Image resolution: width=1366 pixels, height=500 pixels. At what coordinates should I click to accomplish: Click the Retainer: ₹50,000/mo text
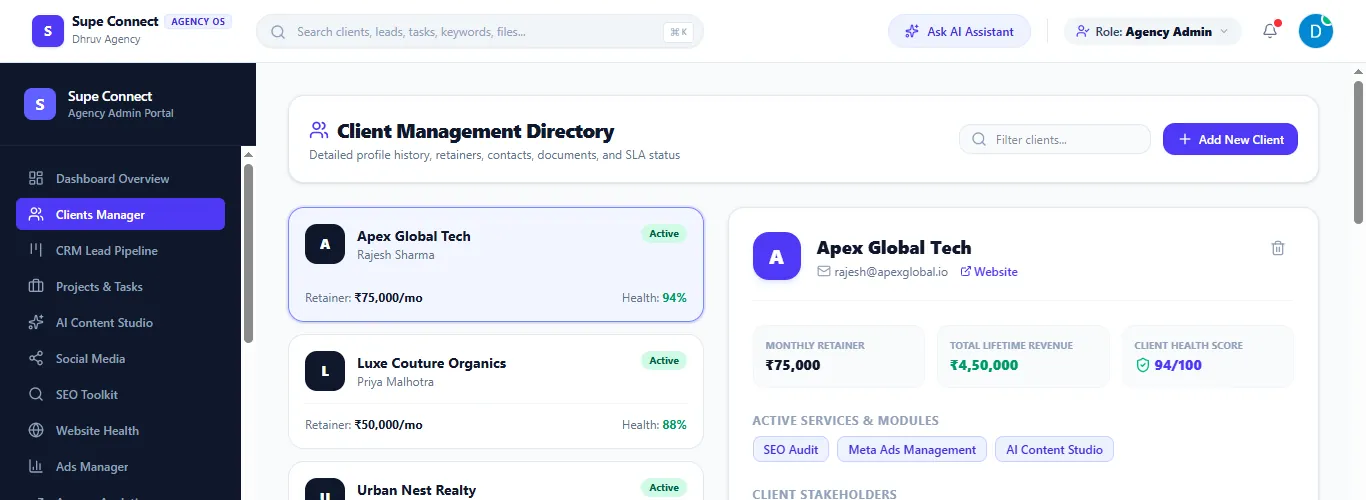(x=364, y=425)
